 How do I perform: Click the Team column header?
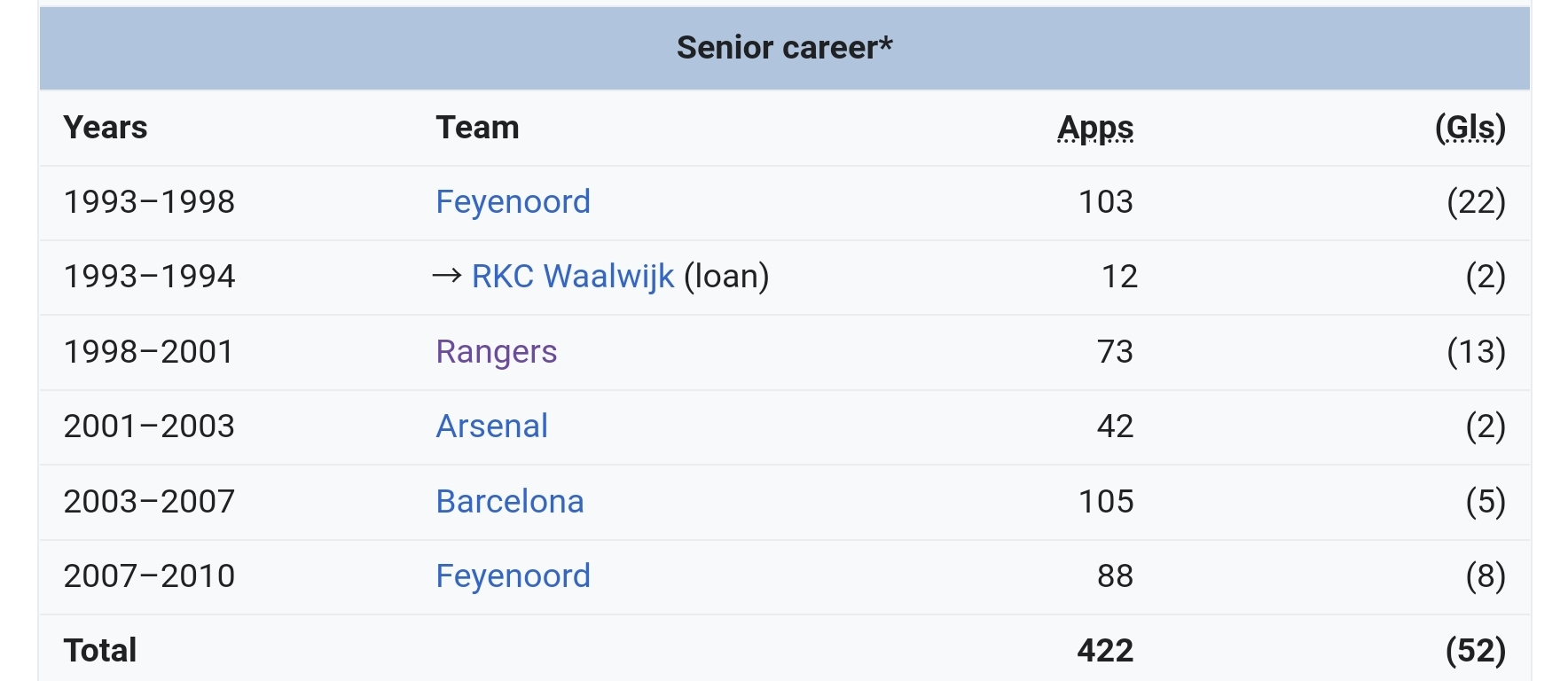pos(477,128)
